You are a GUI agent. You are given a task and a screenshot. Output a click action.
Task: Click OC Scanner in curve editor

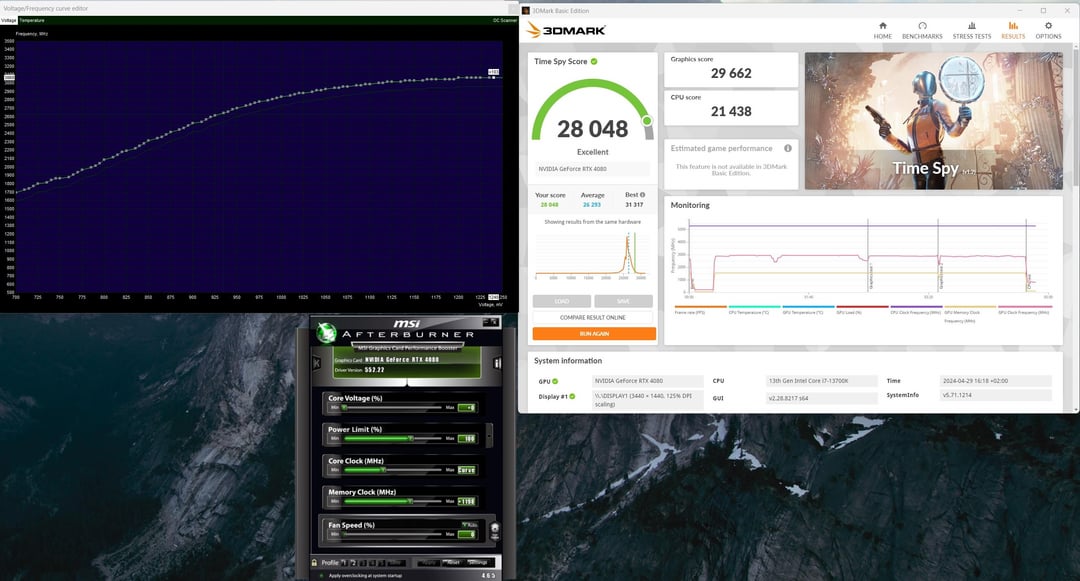pyautogui.click(x=504, y=21)
